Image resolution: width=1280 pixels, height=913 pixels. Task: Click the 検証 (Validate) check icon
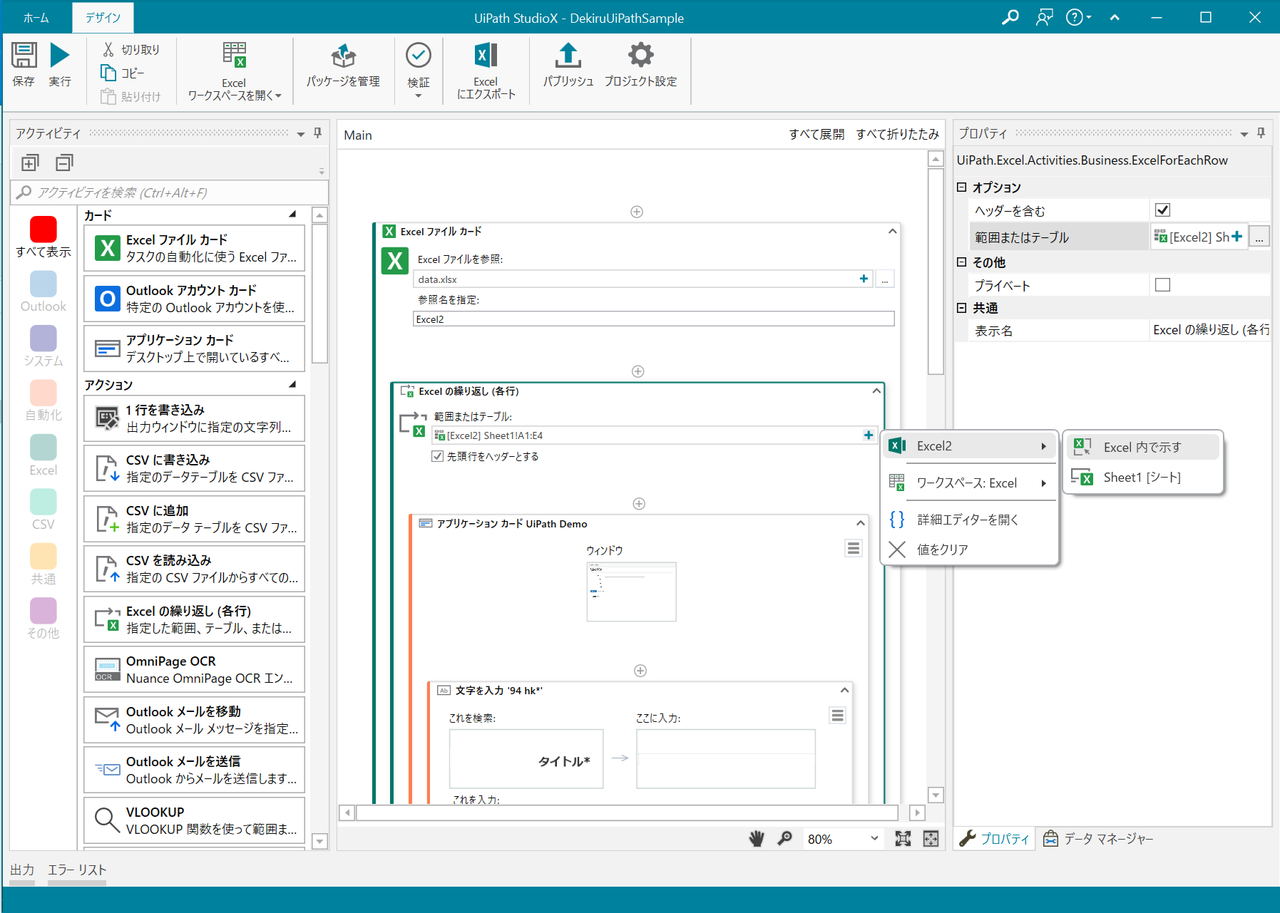(x=418, y=56)
